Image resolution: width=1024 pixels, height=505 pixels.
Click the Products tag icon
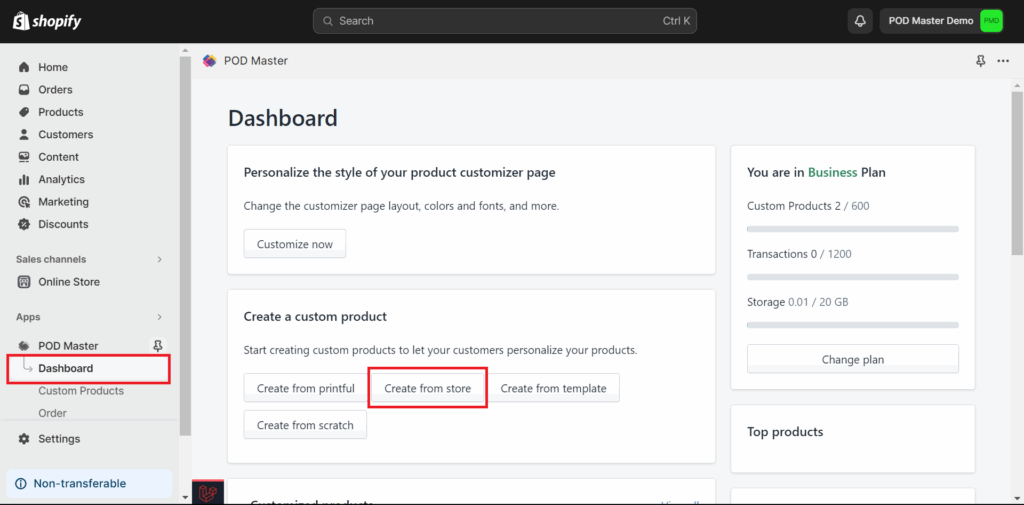[24, 112]
